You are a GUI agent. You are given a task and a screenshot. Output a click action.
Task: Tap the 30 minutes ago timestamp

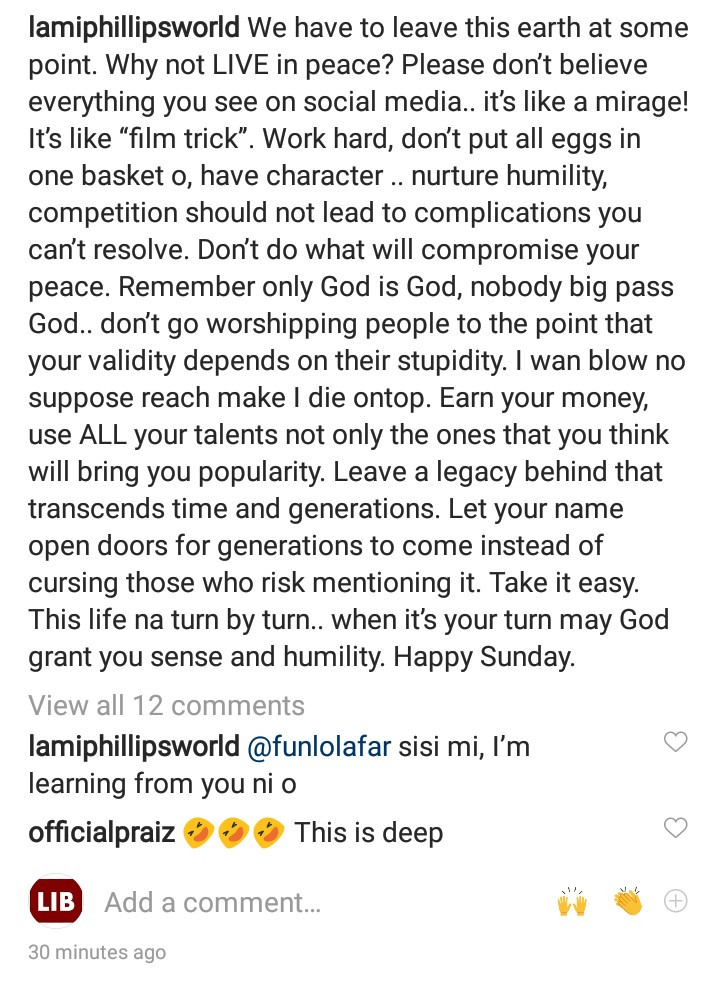97,952
